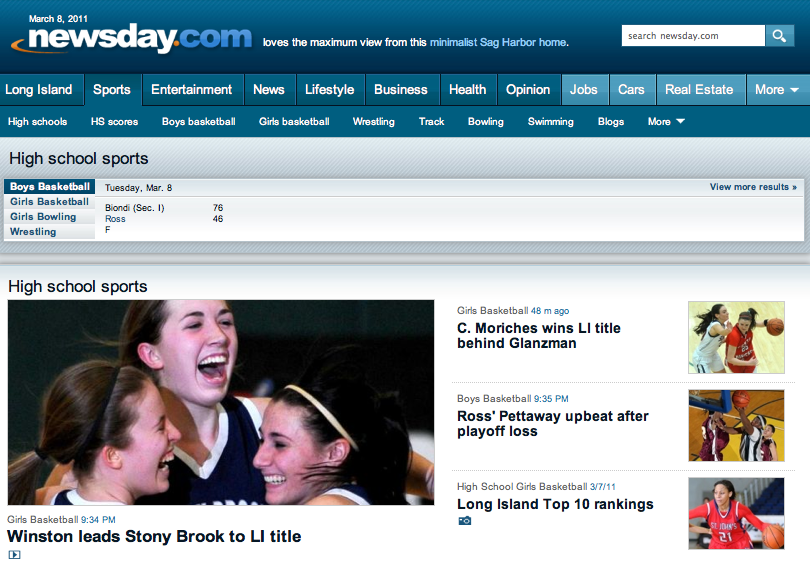Open the Real Estate tab

pos(699,89)
